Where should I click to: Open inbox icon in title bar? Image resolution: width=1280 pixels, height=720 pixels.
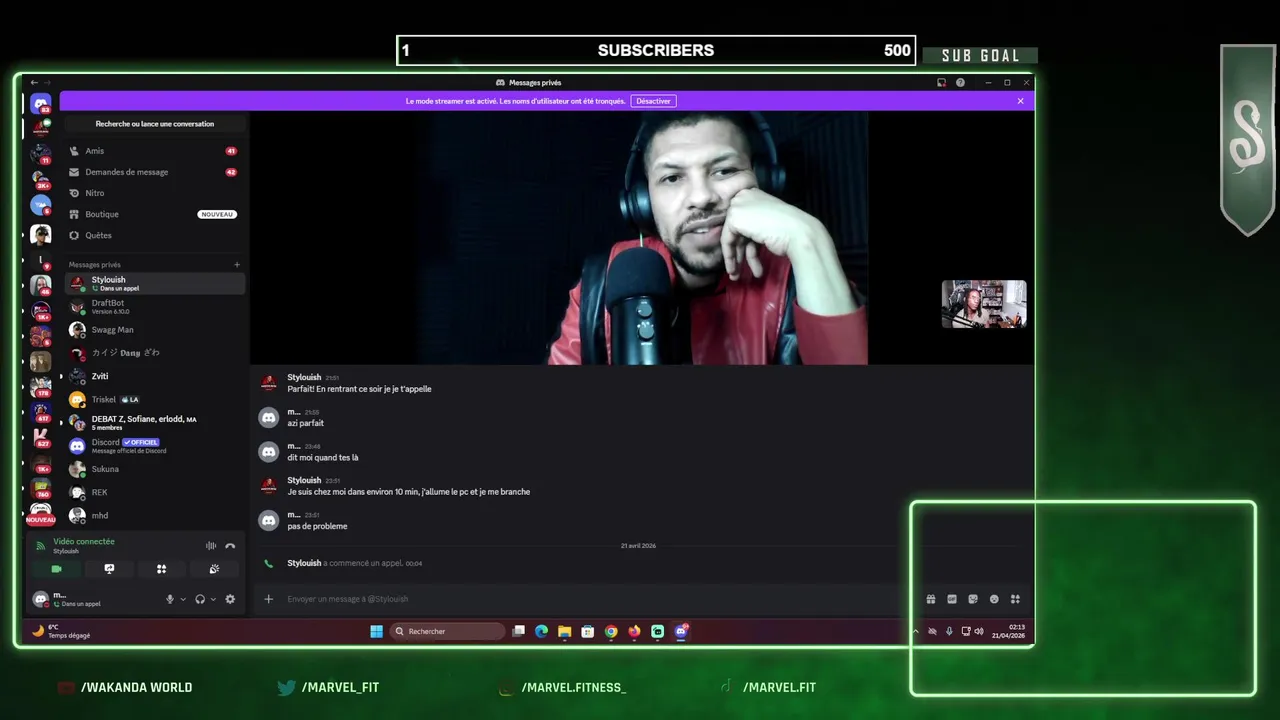[x=941, y=83]
